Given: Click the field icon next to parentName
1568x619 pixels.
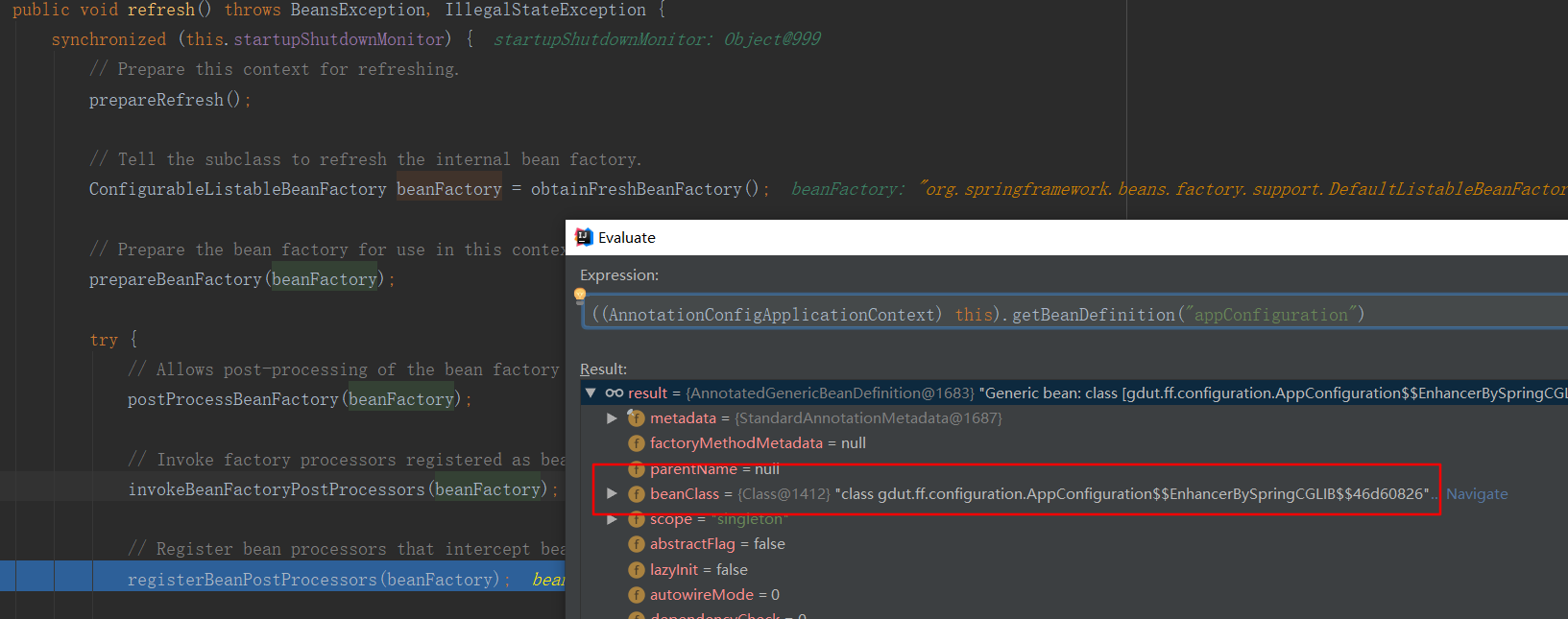Looking at the screenshot, I should point(636,468).
